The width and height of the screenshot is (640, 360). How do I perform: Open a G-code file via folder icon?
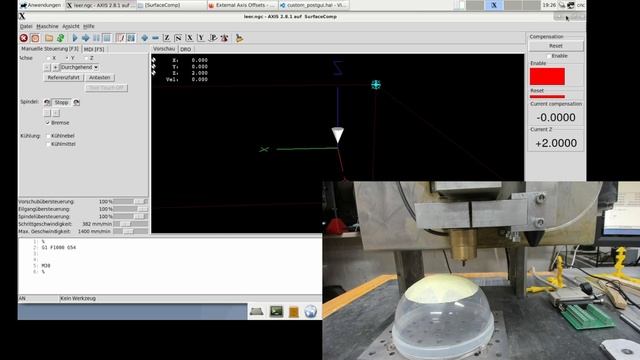(49, 38)
